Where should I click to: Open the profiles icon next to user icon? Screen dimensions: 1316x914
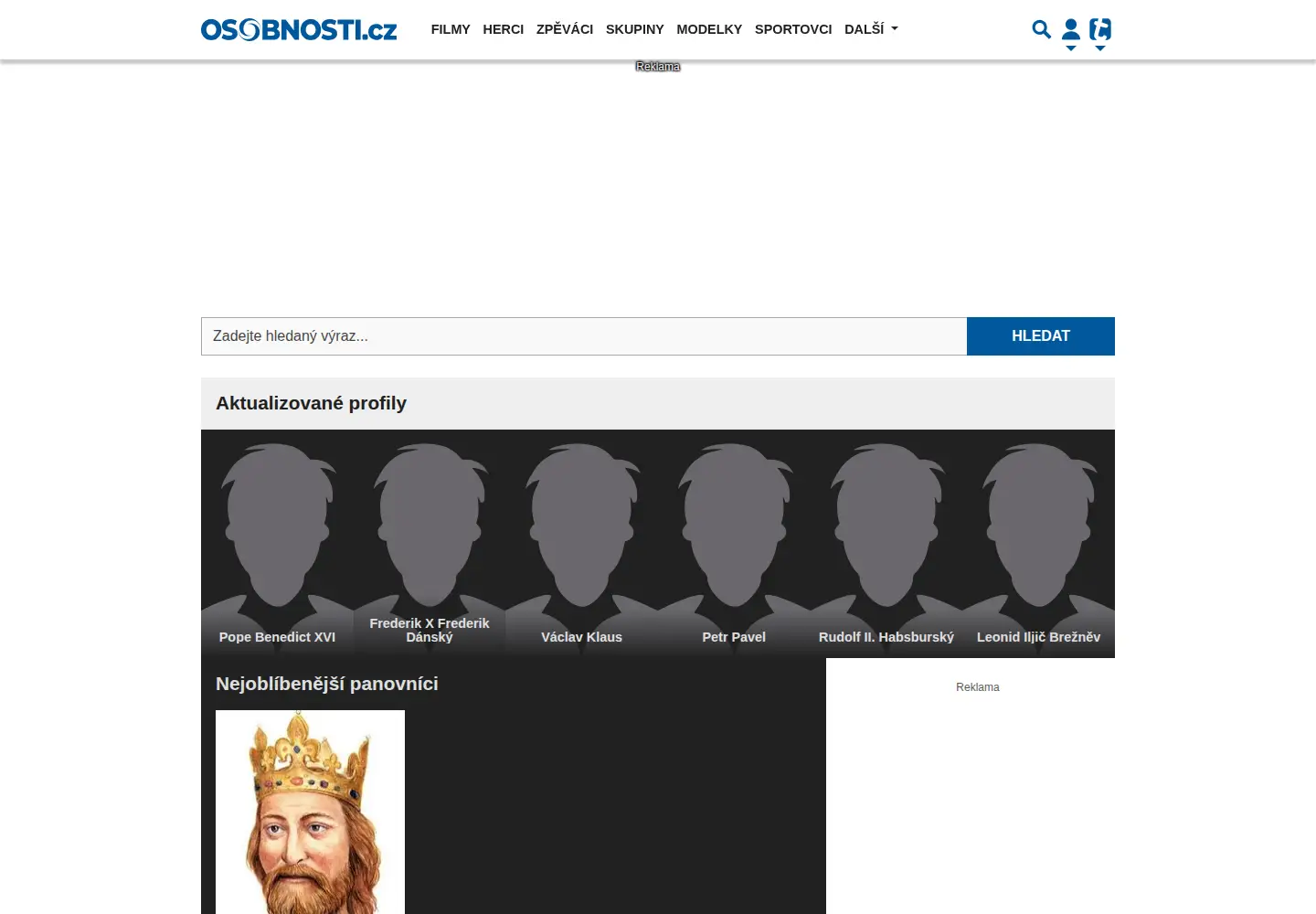1100,34
